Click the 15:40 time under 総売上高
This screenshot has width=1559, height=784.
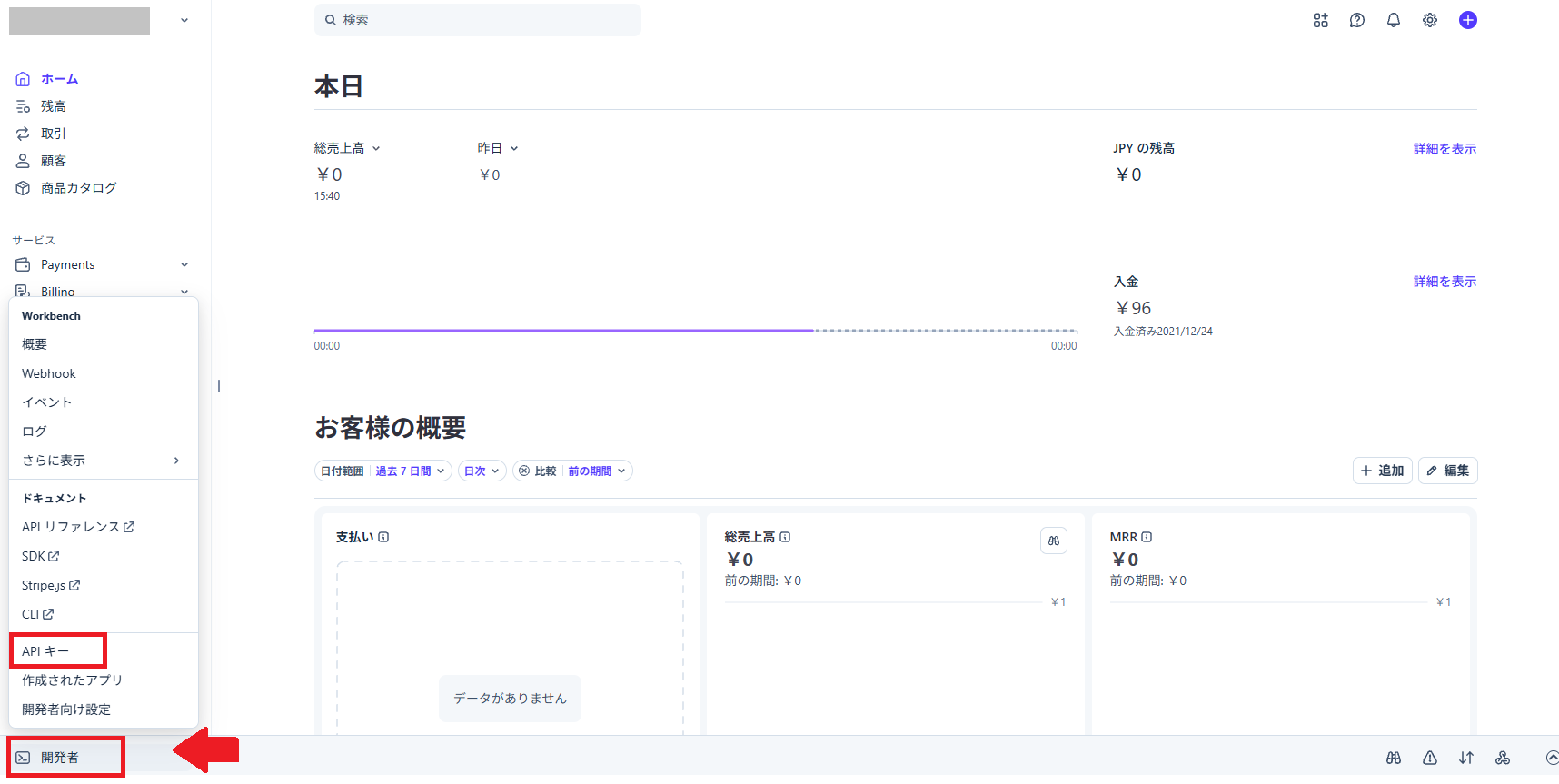coord(327,196)
